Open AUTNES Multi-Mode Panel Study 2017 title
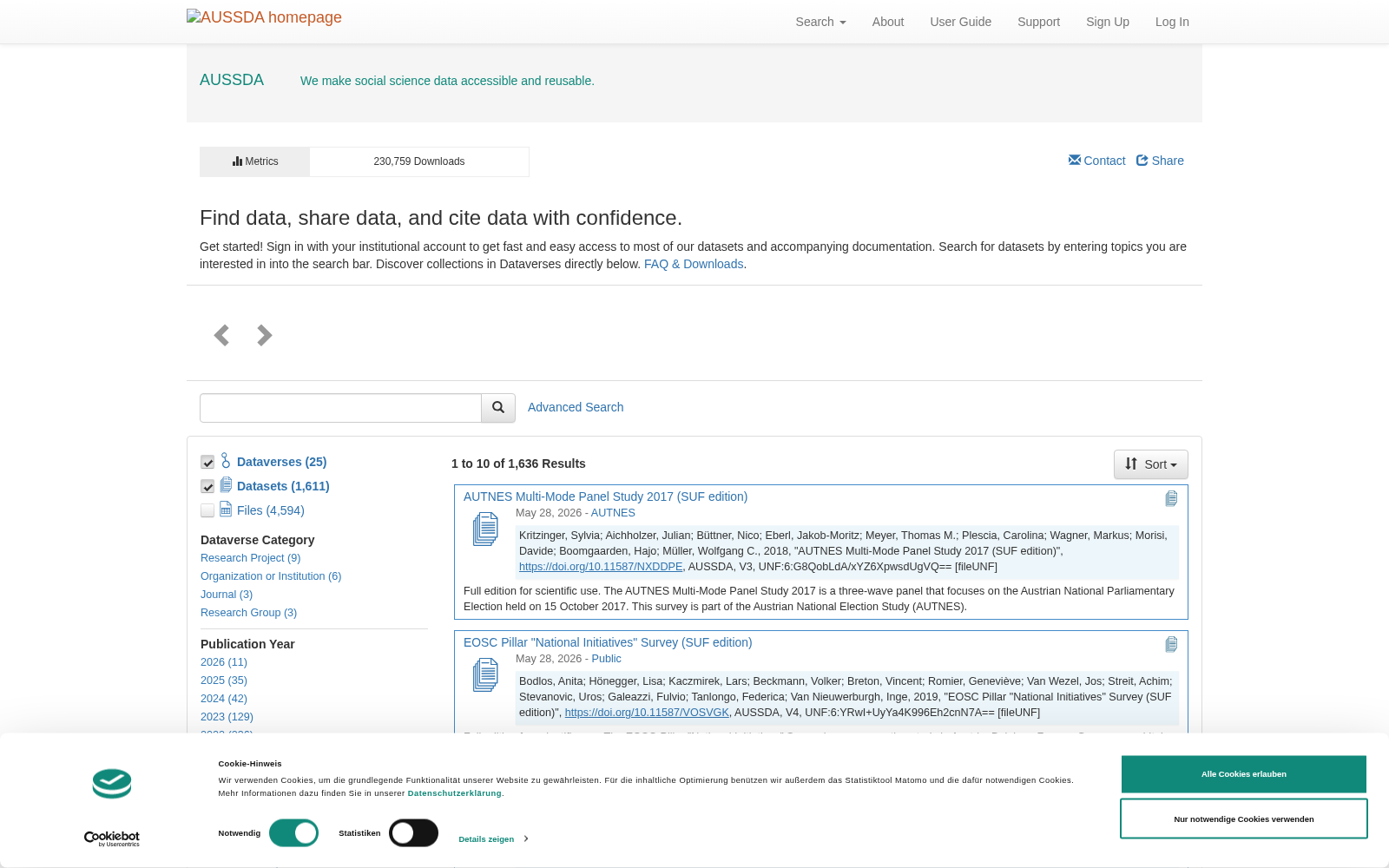 (x=605, y=496)
